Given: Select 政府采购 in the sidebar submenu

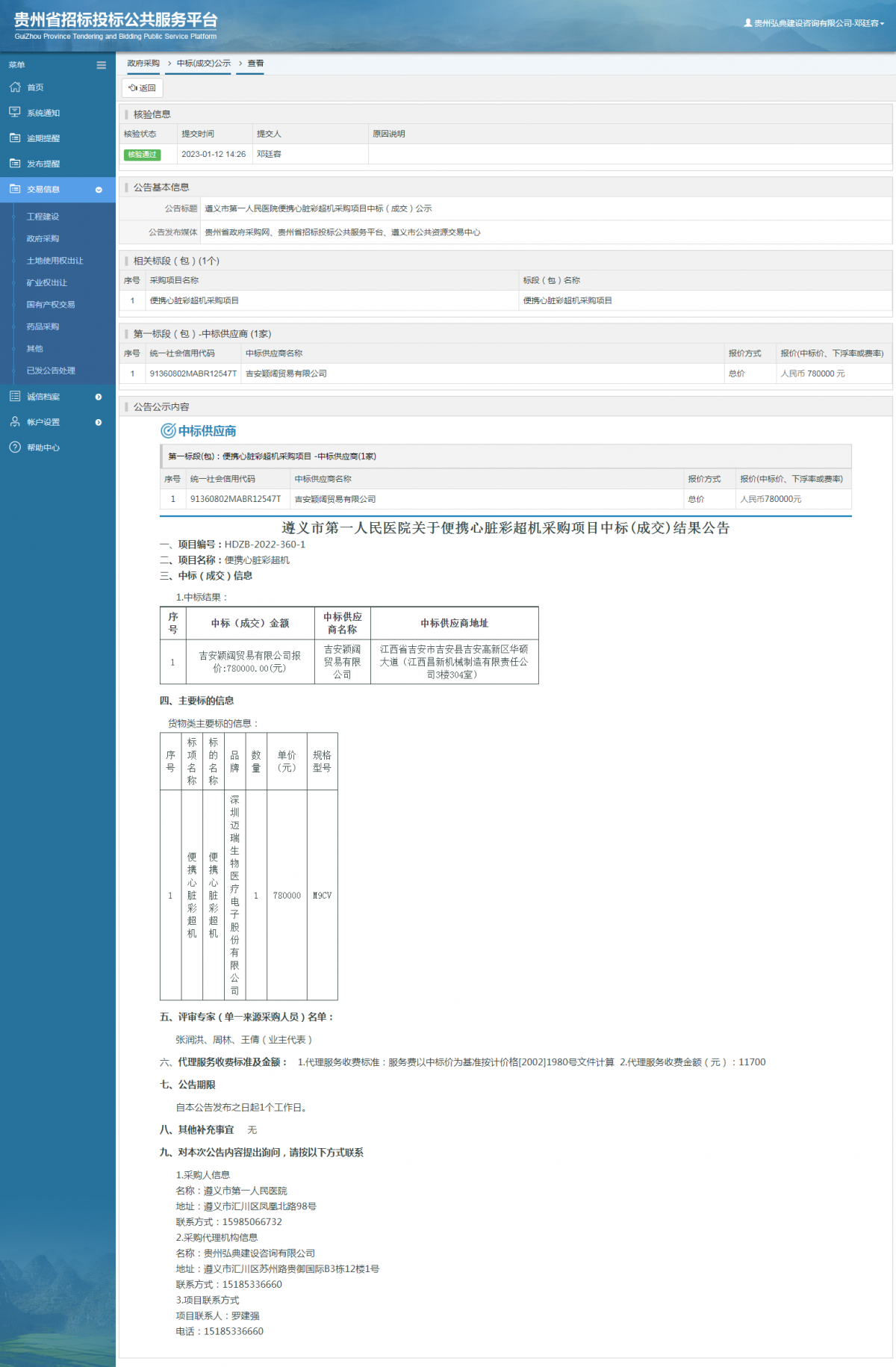Looking at the screenshot, I should [43, 238].
